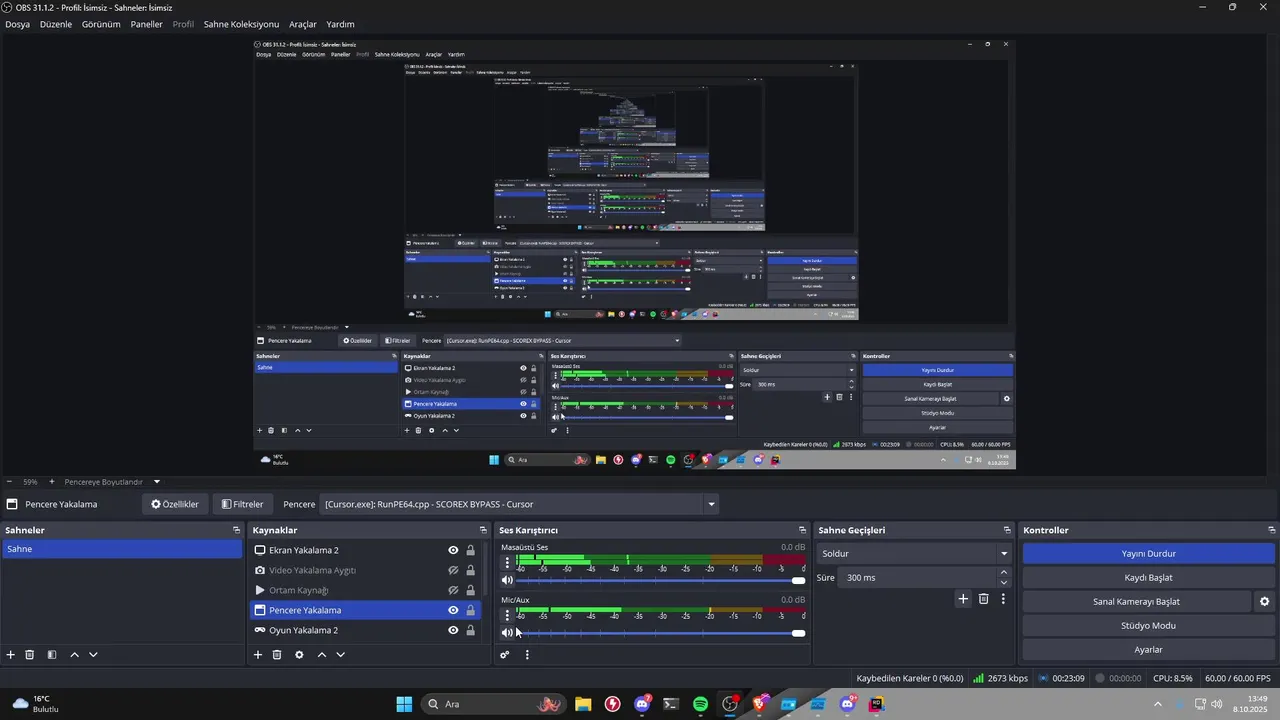Screen dimensions: 1280x720
Task: Toggle lock on Ekran Yakalama 2
Action: 470,550
